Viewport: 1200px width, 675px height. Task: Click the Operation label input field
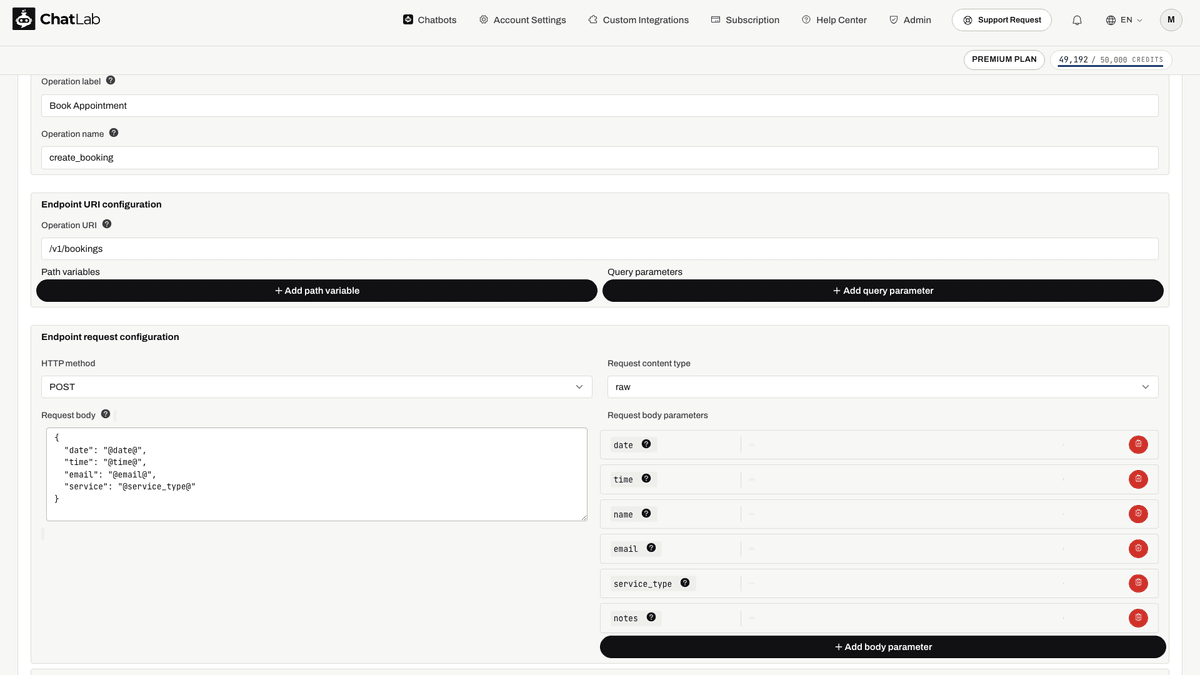click(x=600, y=105)
